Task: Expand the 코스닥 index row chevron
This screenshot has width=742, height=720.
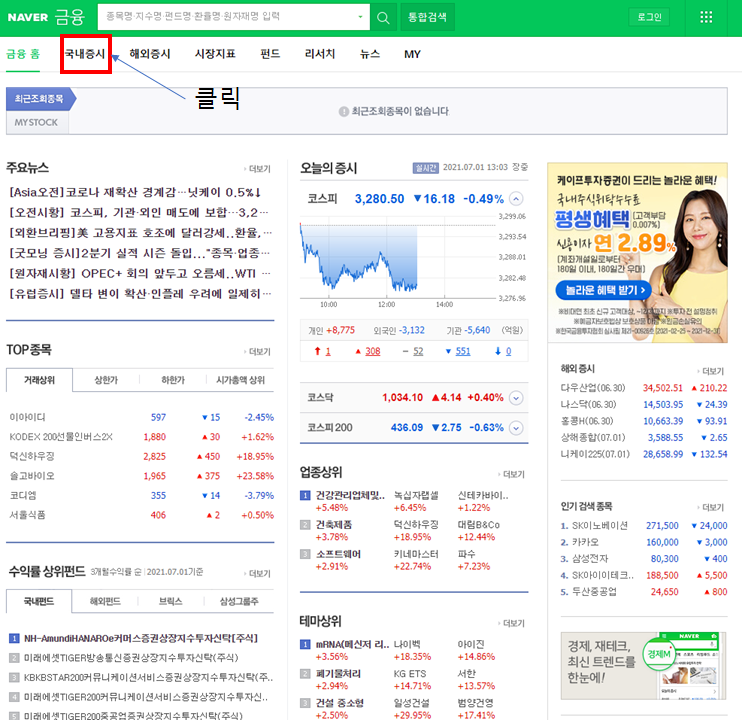Action: 516,398
